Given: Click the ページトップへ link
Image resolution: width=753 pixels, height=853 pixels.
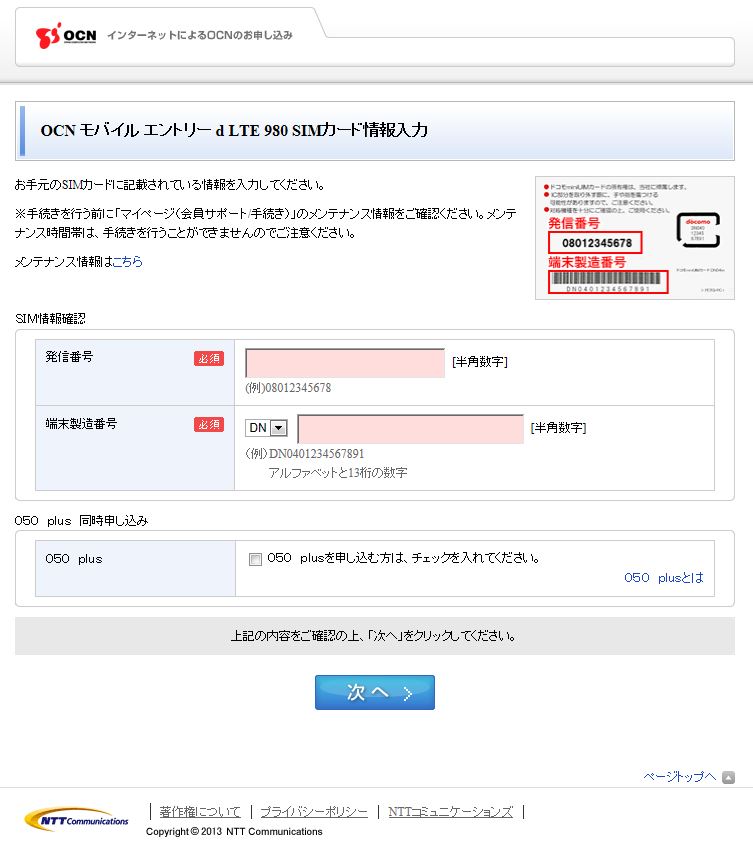Looking at the screenshot, I should (x=680, y=777).
